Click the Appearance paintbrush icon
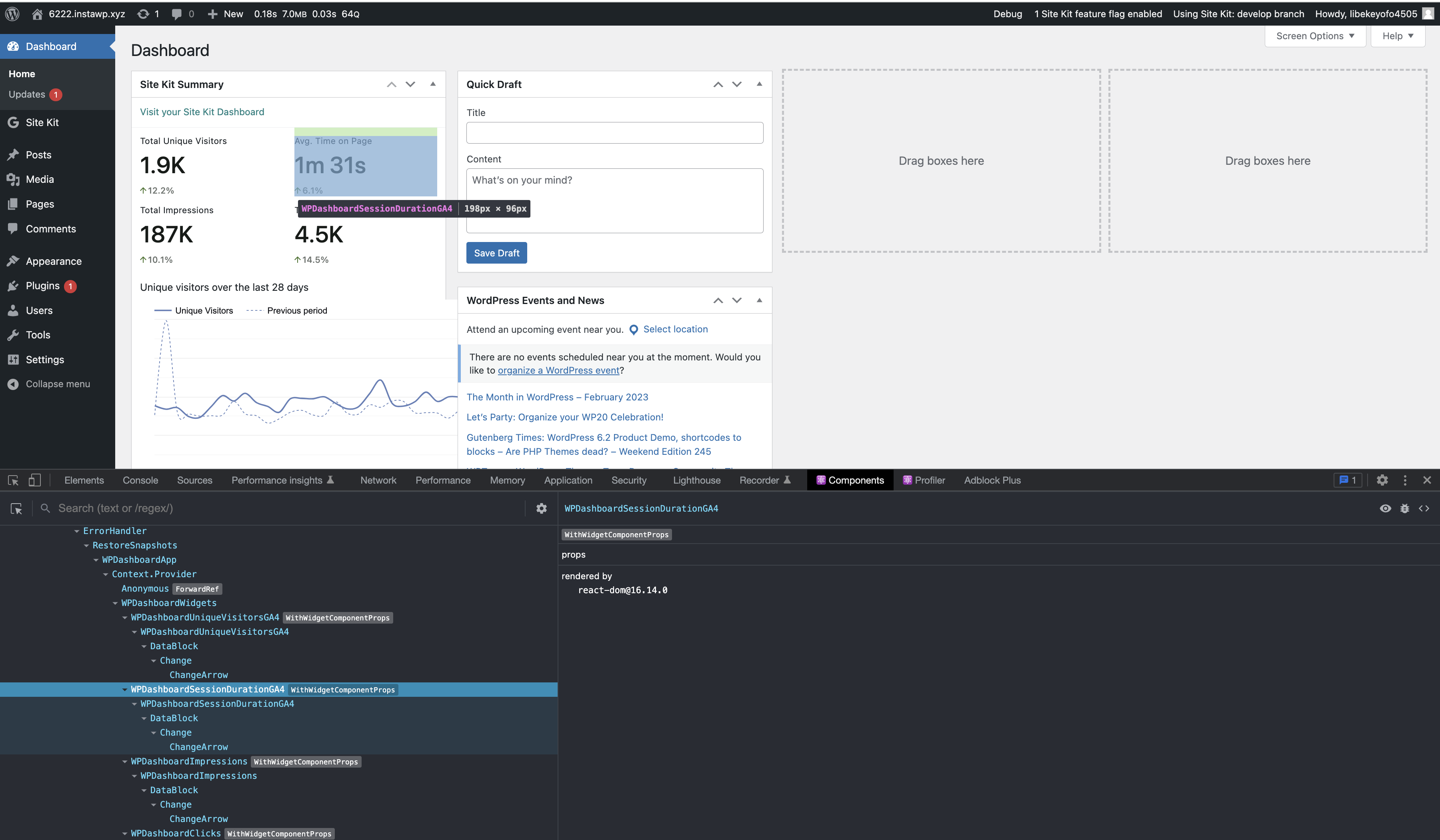Image resolution: width=1440 pixels, height=840 pixels. pyautogui.click(x=14, y=261)
